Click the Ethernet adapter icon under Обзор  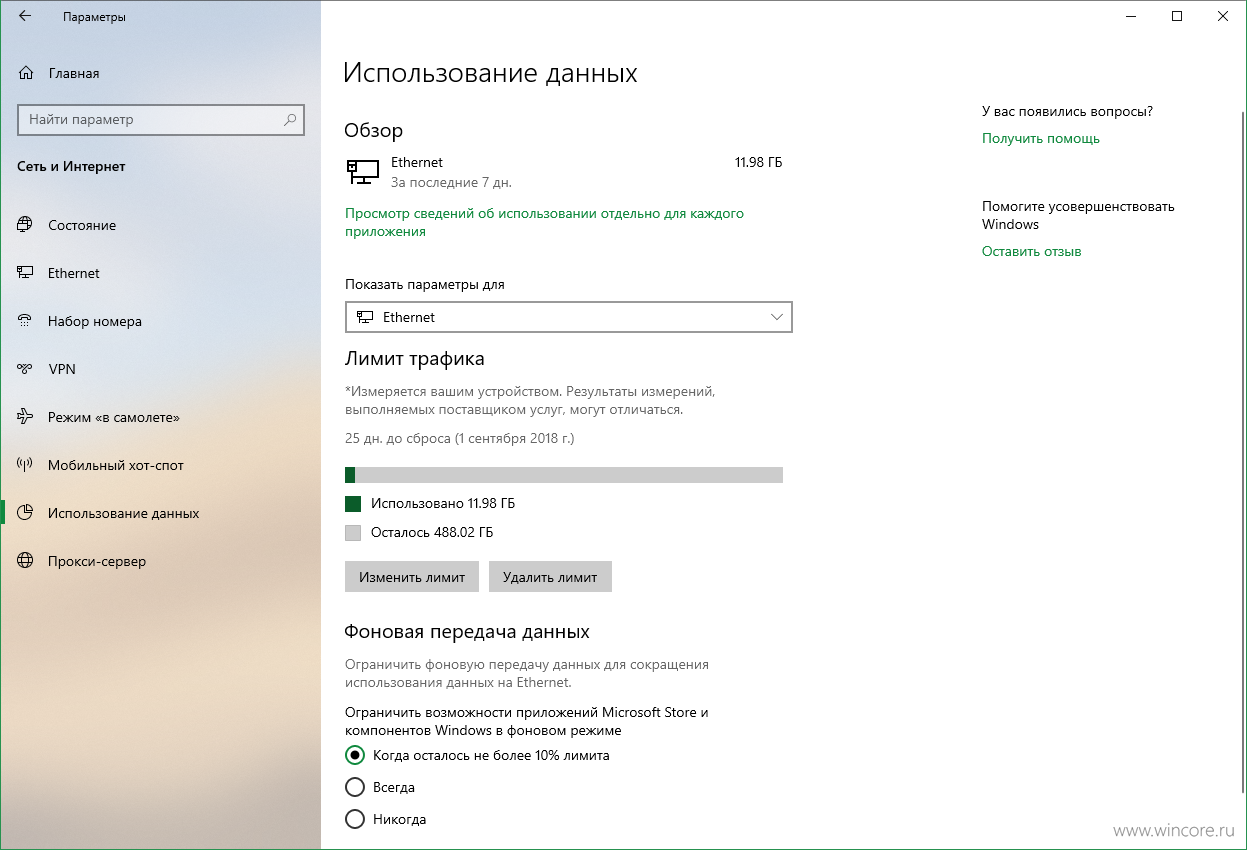(x=362, y=172)
